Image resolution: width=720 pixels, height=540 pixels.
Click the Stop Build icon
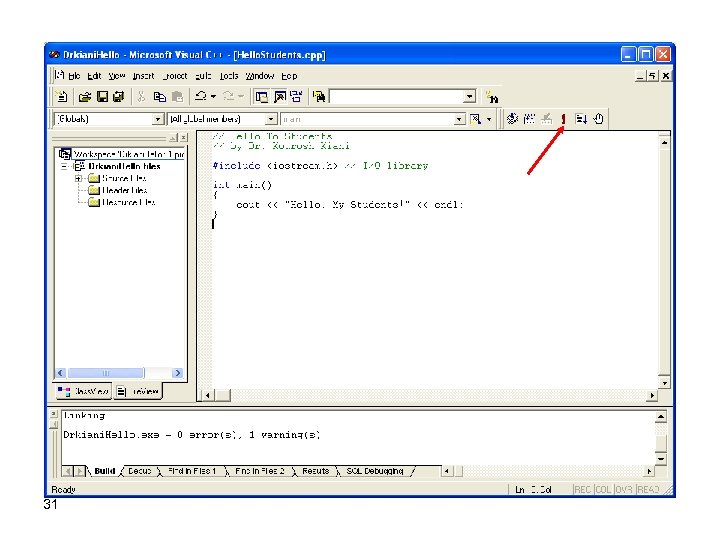tap(546, 119)
